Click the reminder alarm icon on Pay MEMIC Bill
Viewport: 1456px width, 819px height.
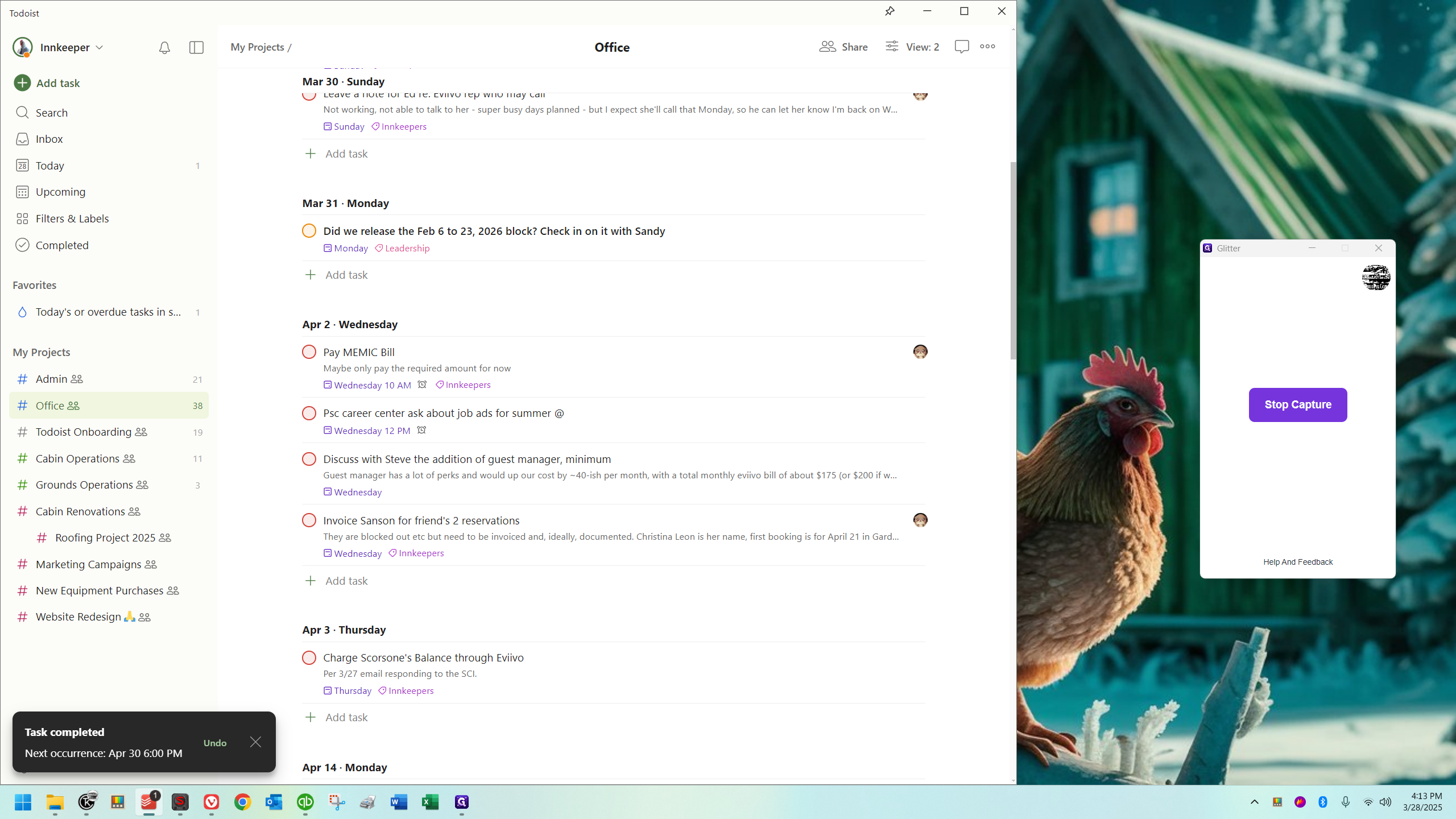tap(422, 385)
